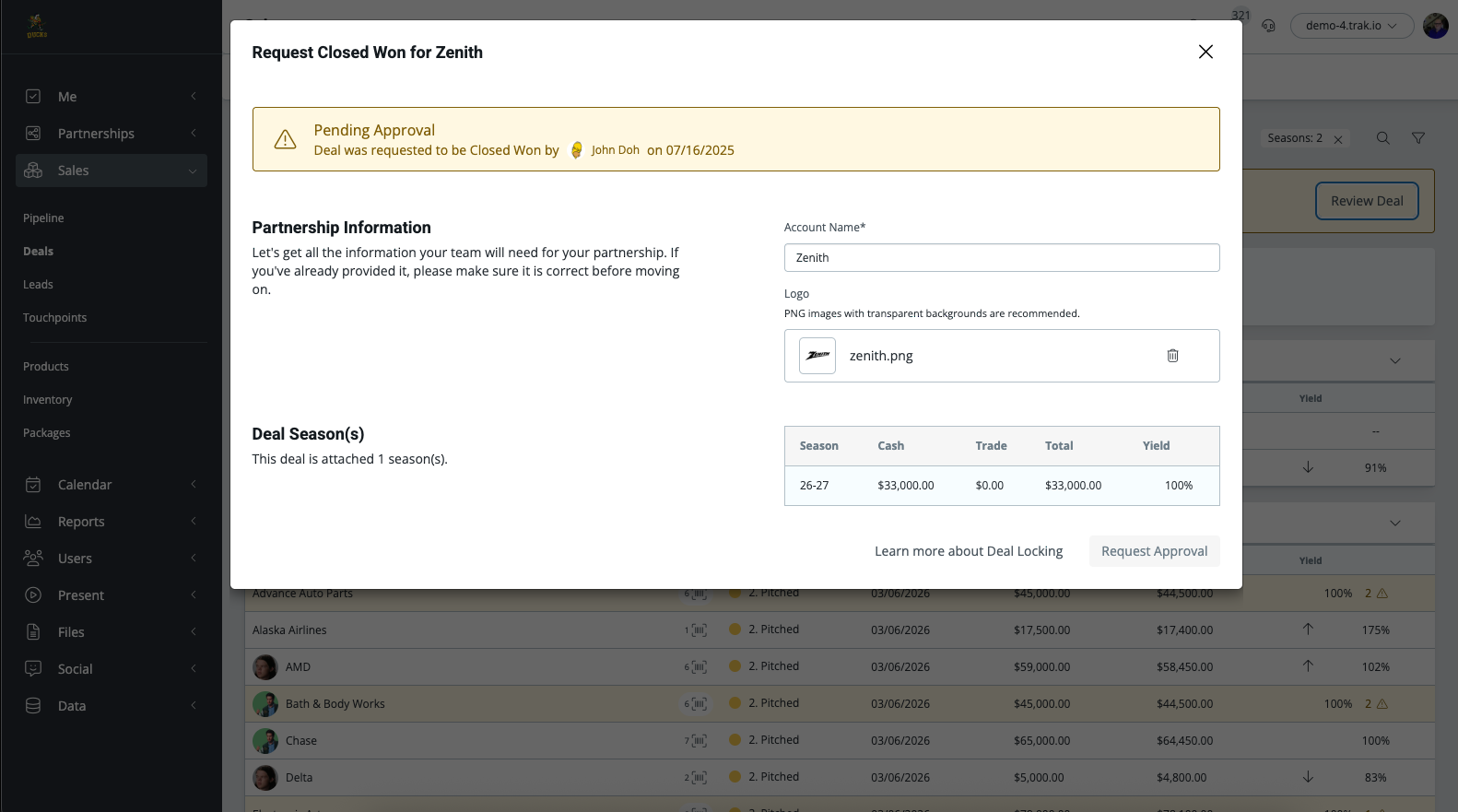
Task: Click the Yield column header in modal table
Action: point(1157,446)
